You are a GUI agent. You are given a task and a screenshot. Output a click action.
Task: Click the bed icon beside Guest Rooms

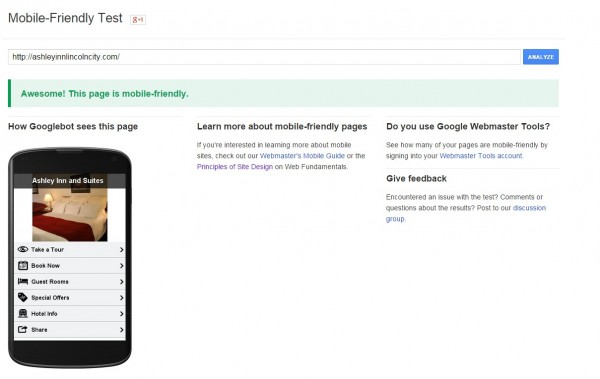coord(23,281)
